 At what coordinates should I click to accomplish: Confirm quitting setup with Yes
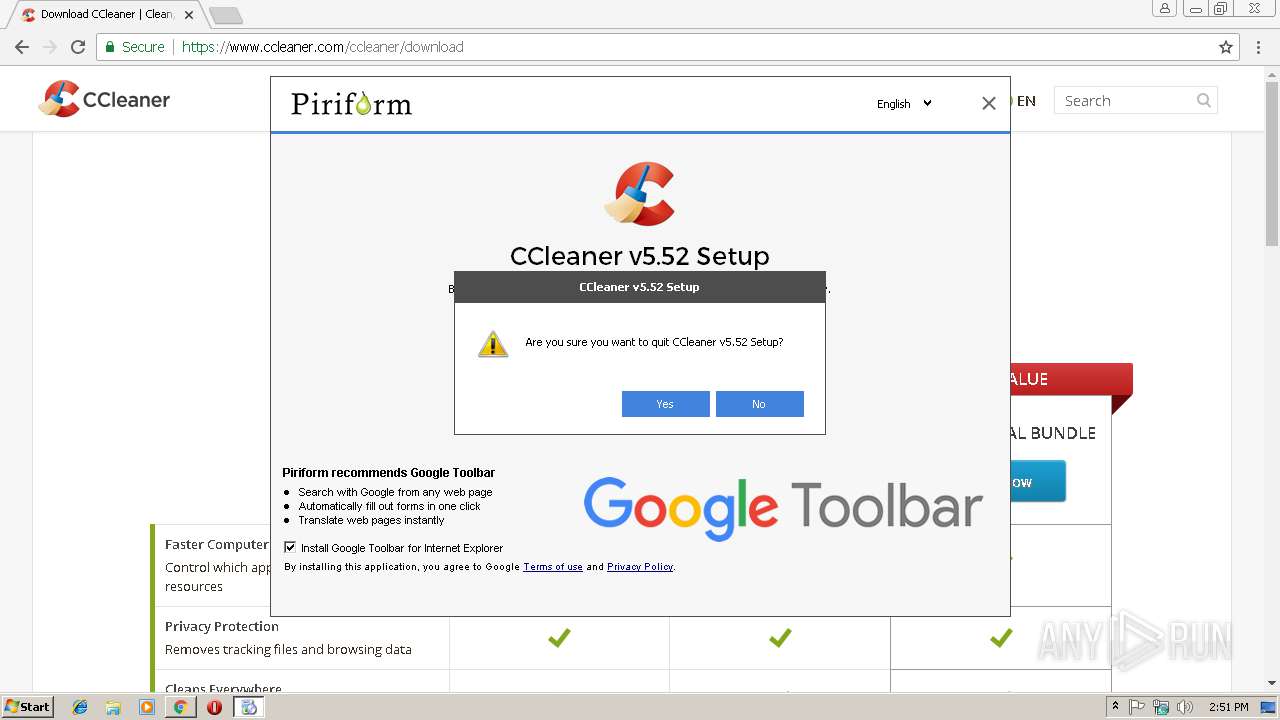tap(665, 404)
